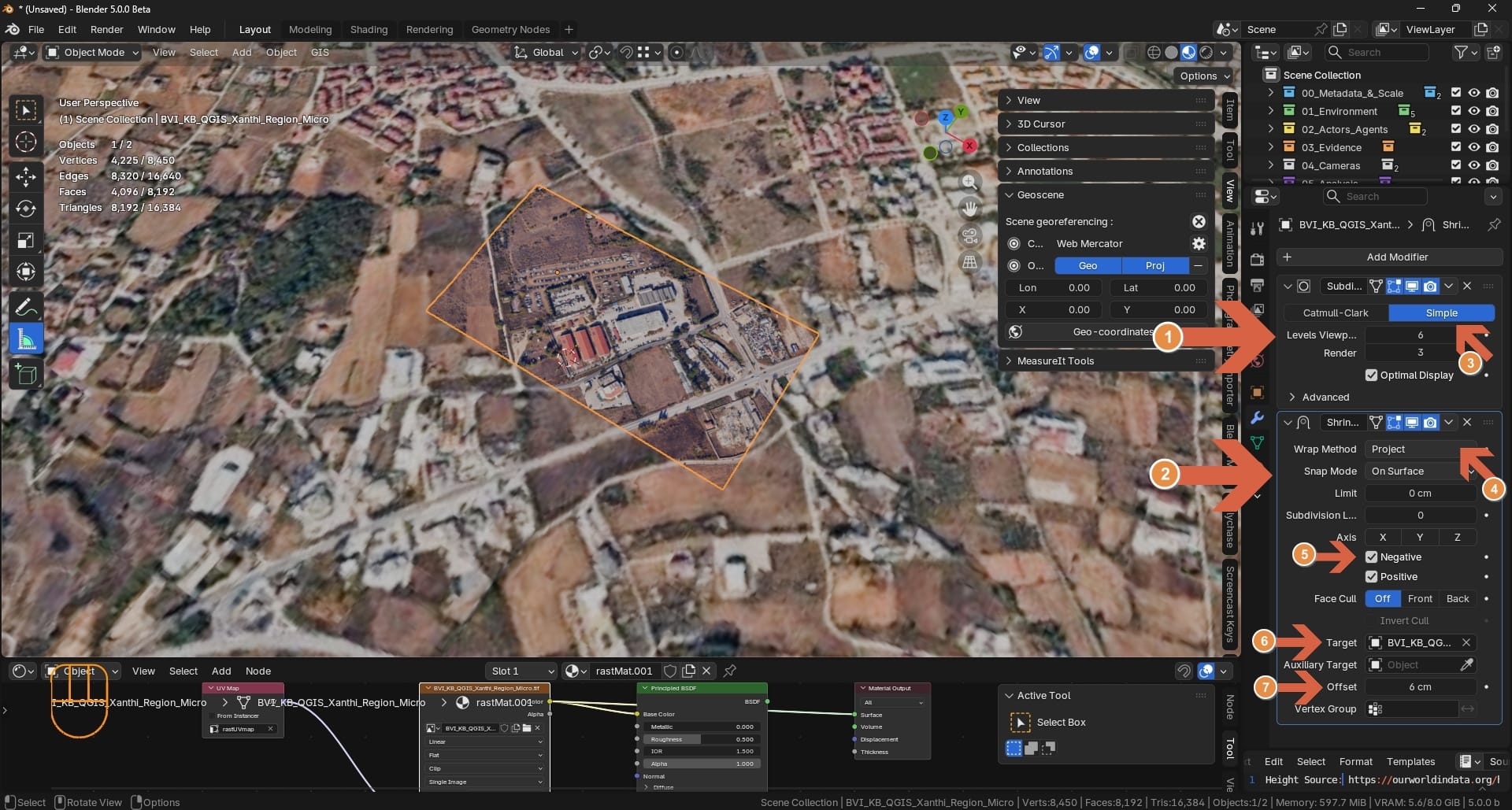Image resolution: width=1512 pixels, height=810 pixels.
Task: Open Global transform orientation dropdown
Action: [546, 53]
